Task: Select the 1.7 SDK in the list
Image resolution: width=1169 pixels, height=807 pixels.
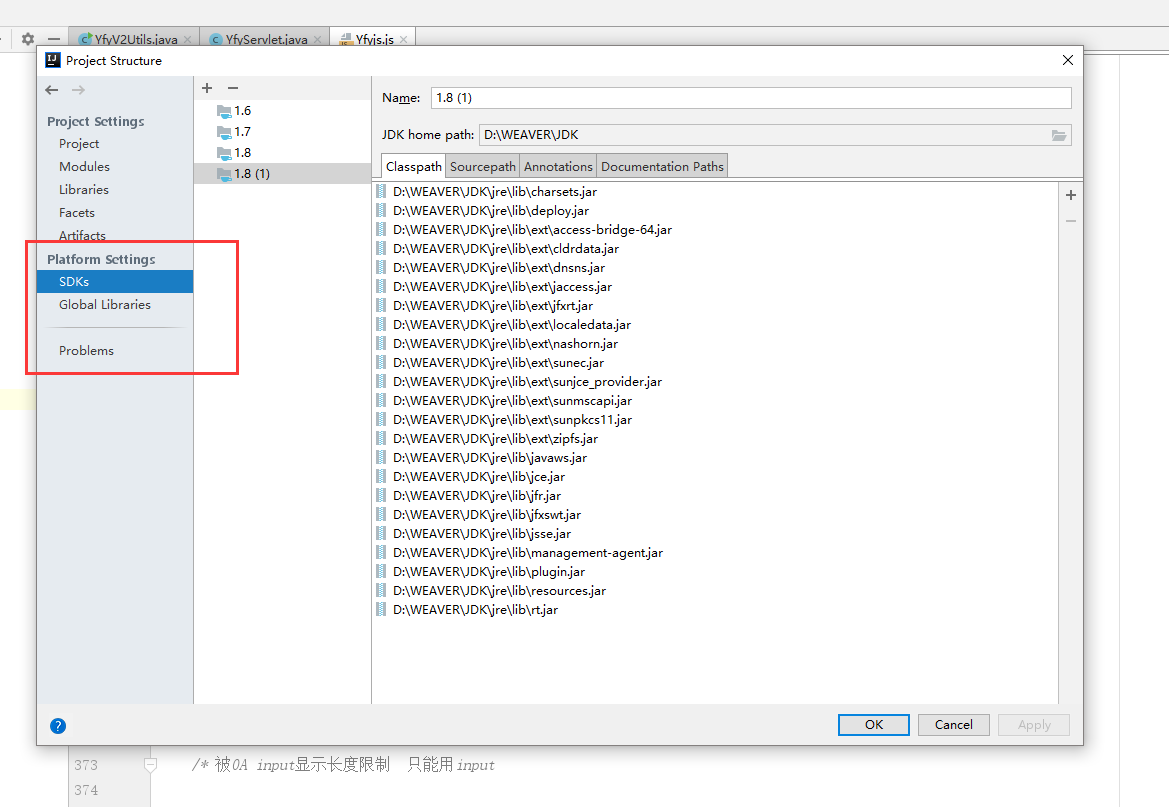Action: [x=238, y=131]
